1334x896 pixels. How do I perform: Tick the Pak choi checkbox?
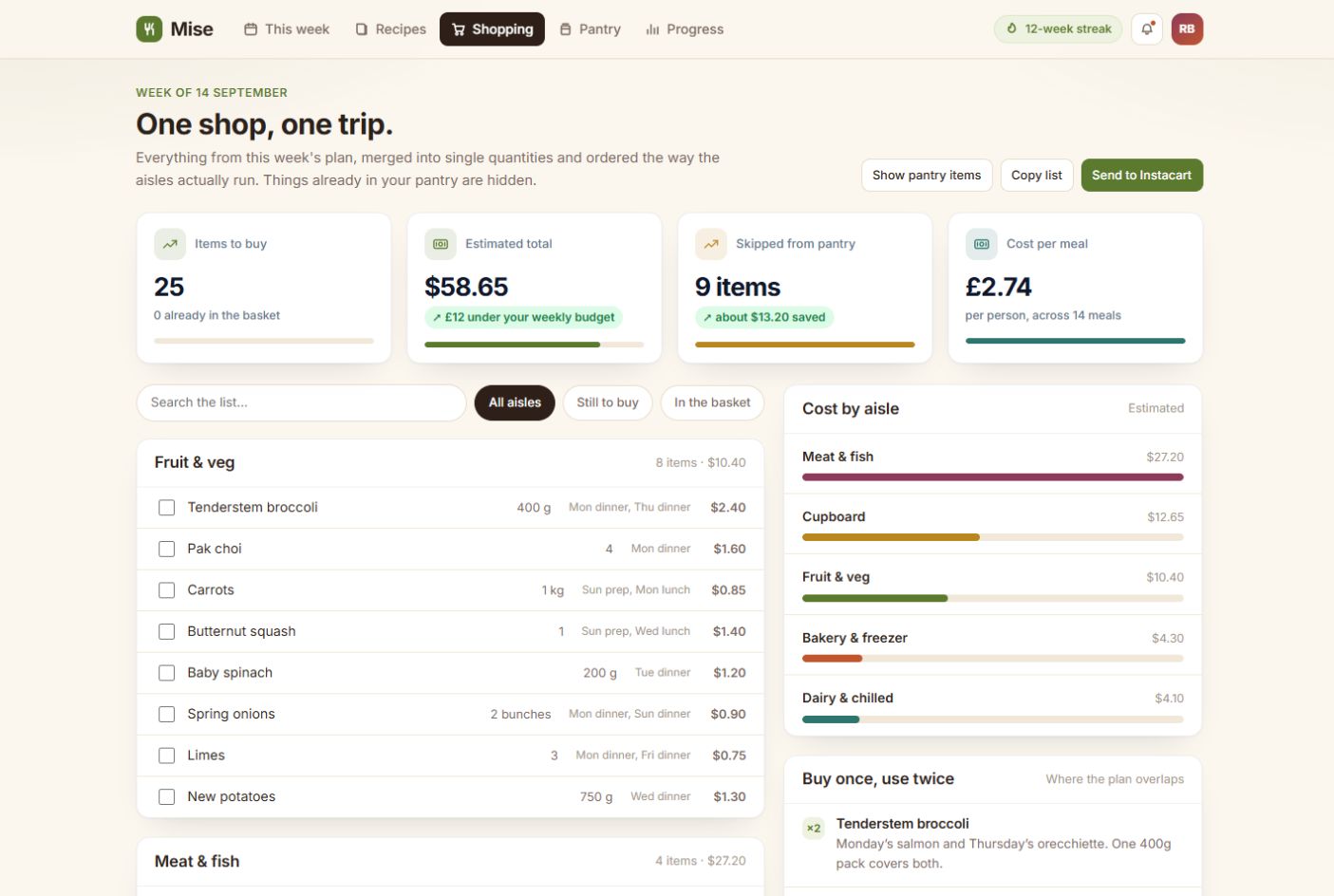167,549
